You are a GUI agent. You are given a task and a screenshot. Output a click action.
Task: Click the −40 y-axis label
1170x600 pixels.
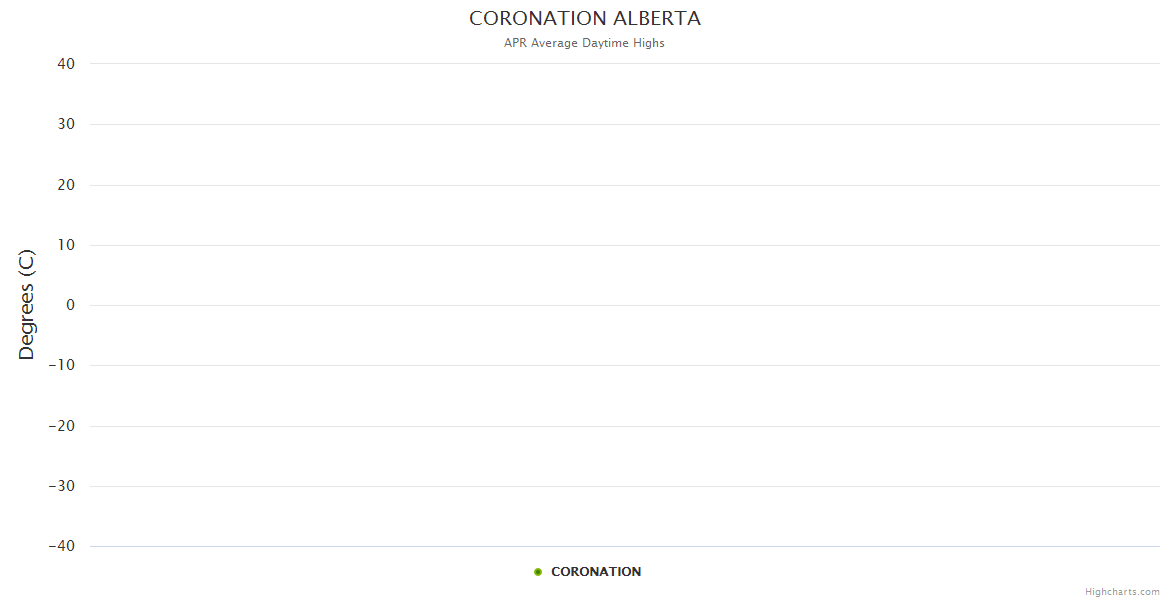point(62,546)
